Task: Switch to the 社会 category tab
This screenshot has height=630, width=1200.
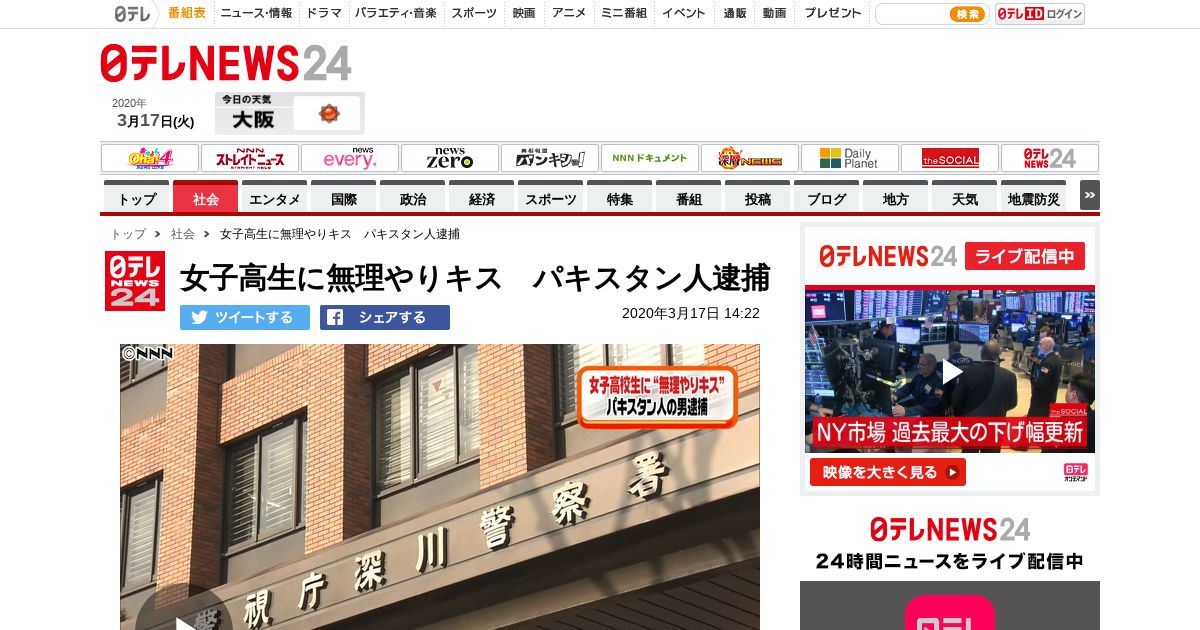Action: tap(206, 197)
